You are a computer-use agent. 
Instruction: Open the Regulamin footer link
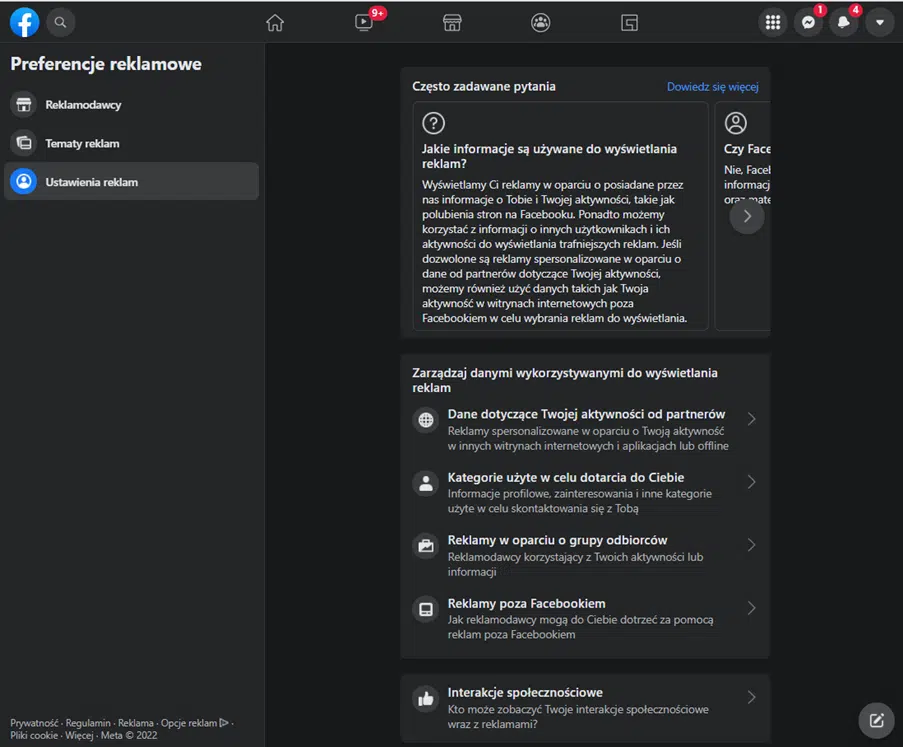pyautogui.click(x=88, y=723)
